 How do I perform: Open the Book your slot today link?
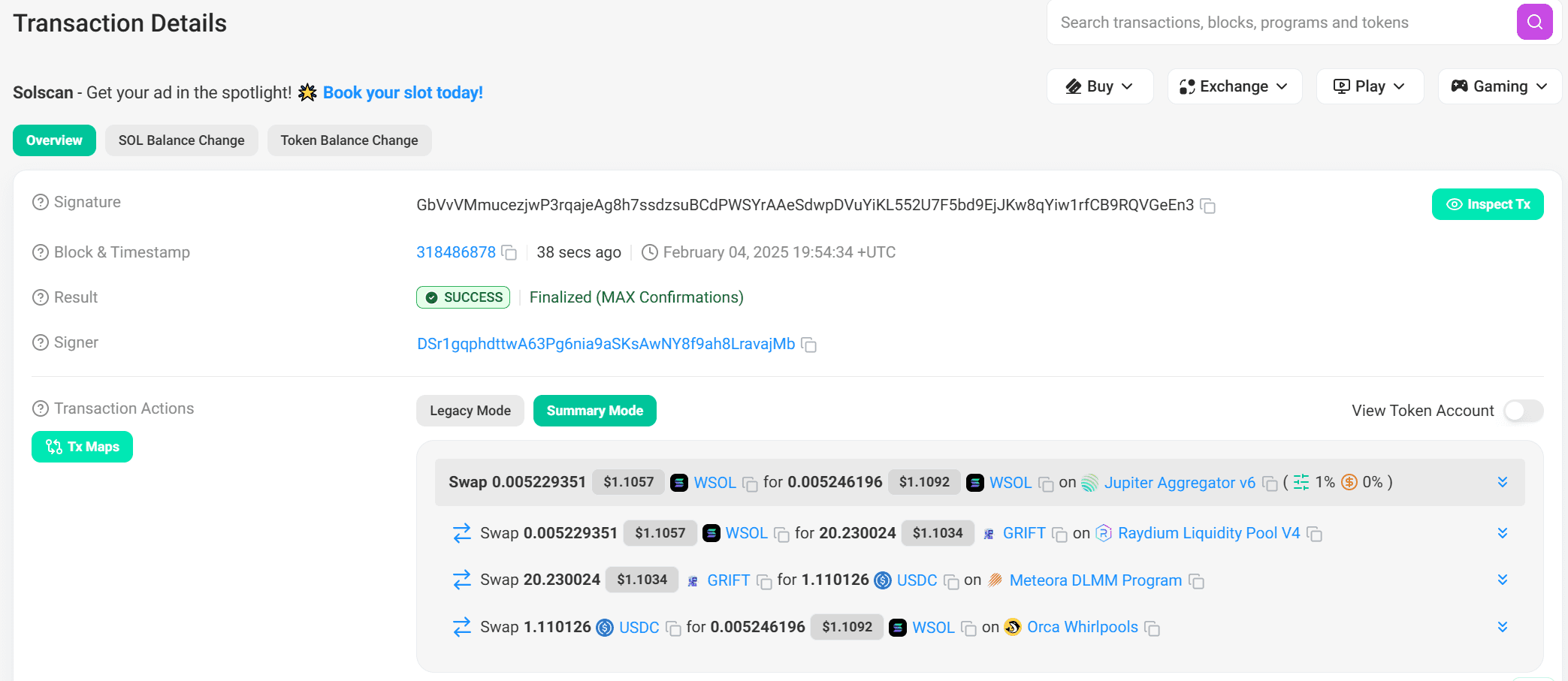403,92
